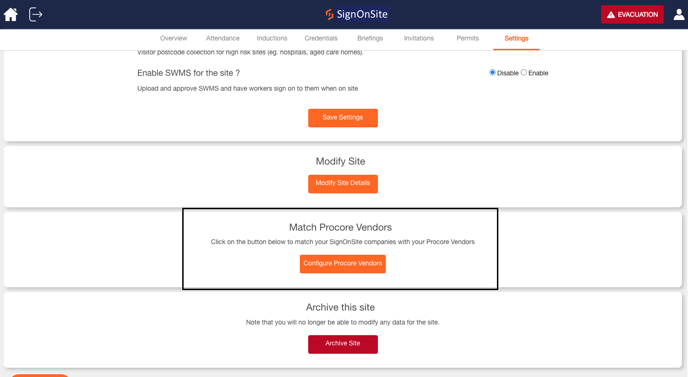Go to the home page icon
Viewport: 688px width, 377px height.
click(11, 14)
